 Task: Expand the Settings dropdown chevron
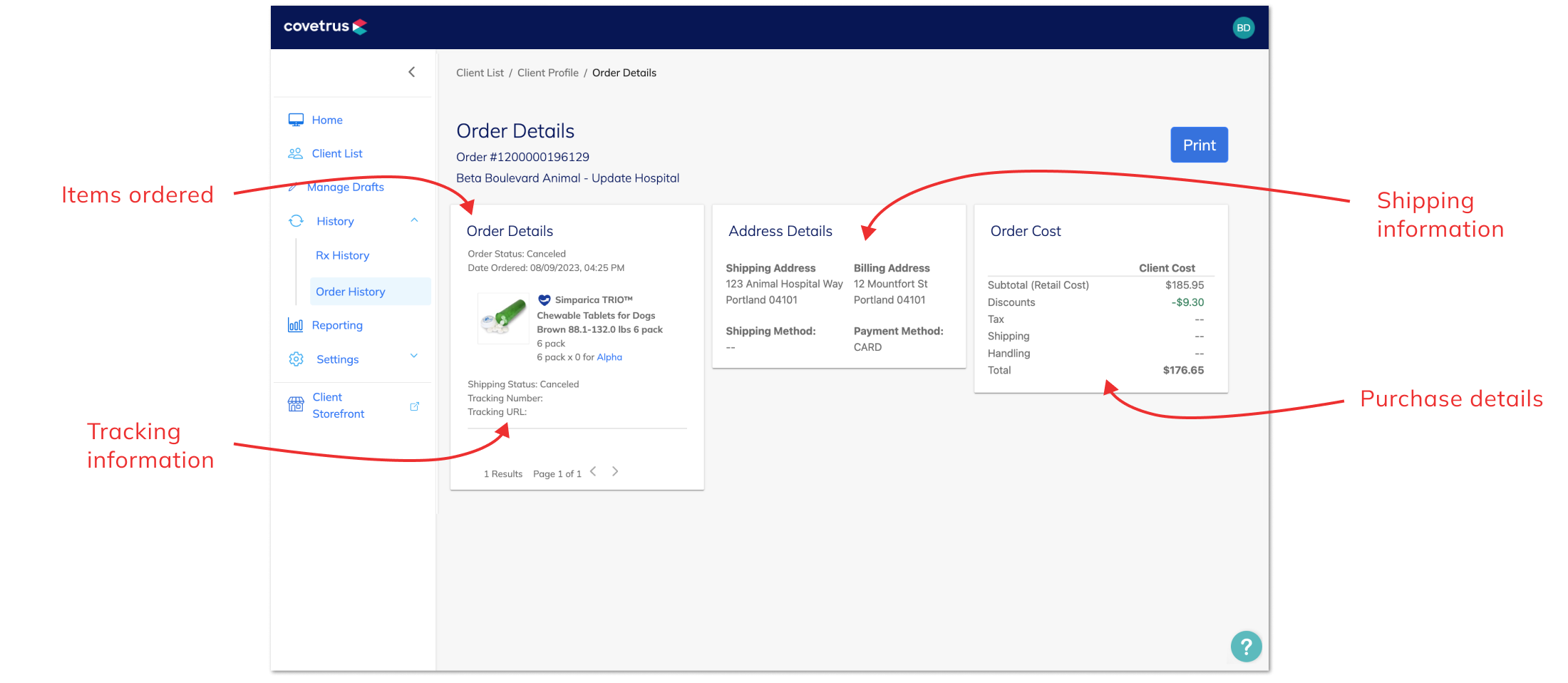[x=414, y=355]
